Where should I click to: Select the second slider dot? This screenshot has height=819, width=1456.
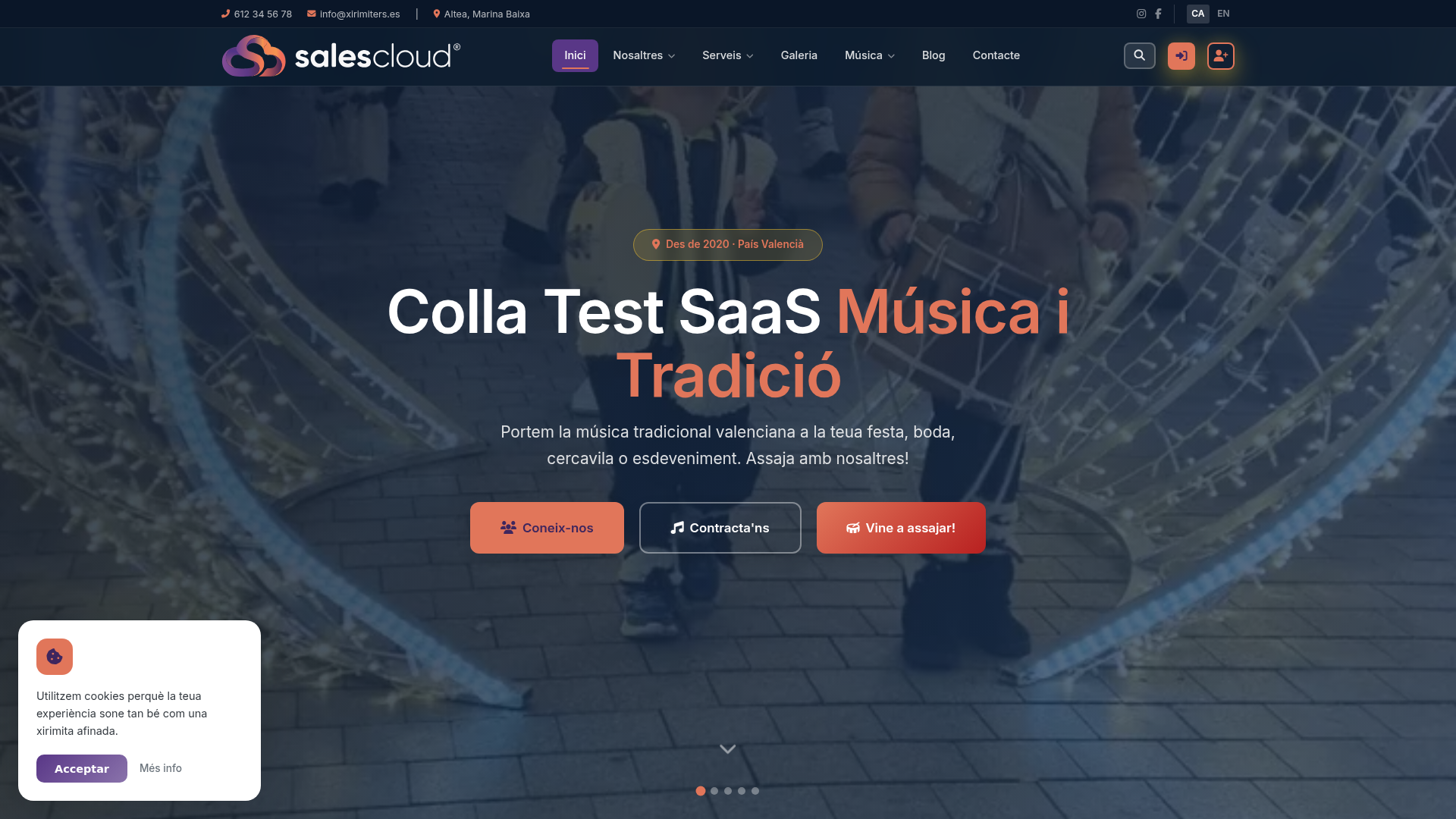coord(714,791)
